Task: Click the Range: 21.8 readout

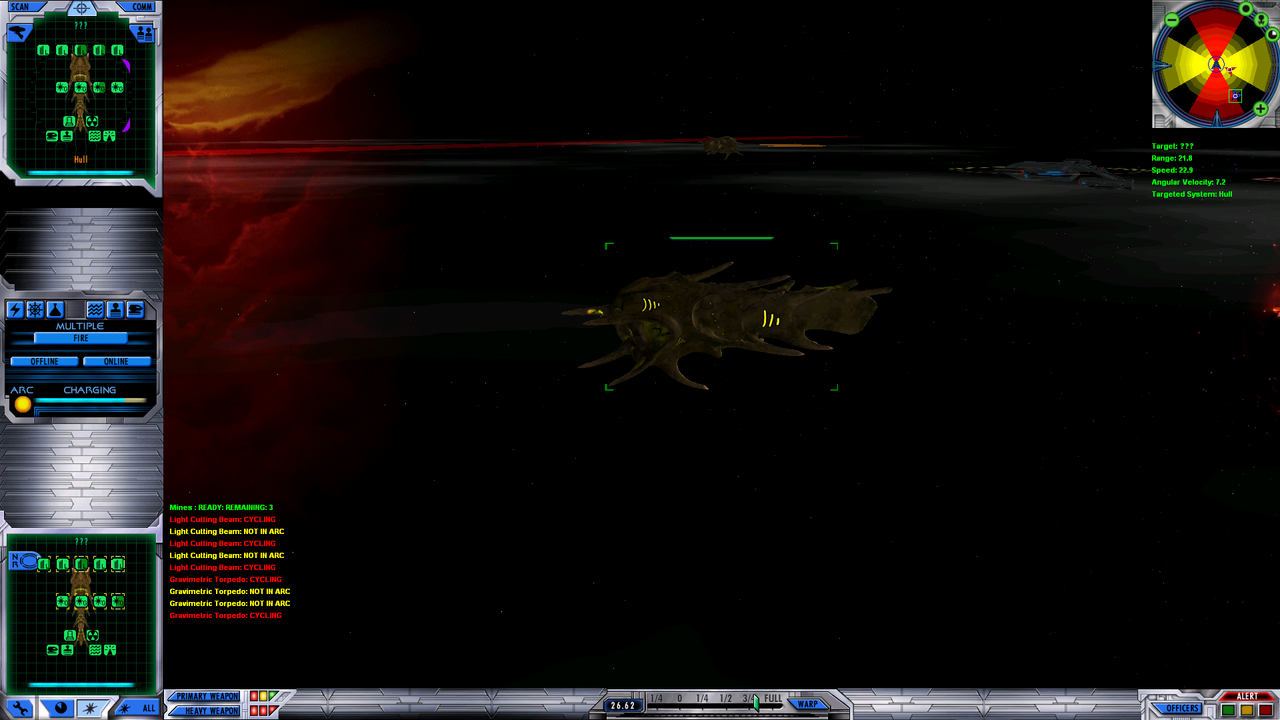Action: (1172, 158)
